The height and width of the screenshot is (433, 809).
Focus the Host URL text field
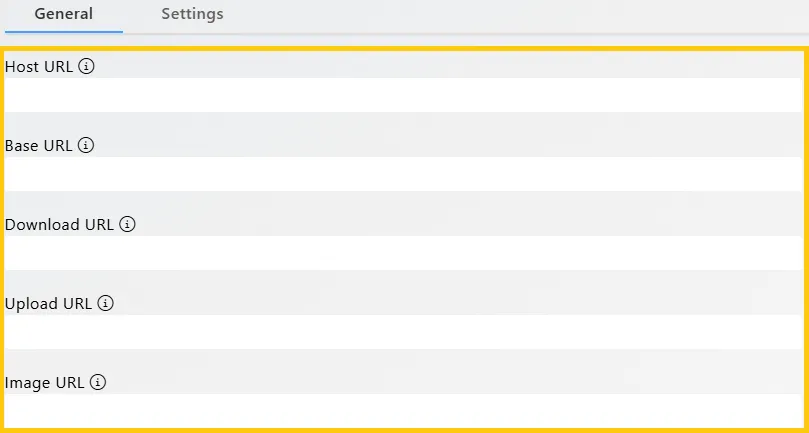coord(403,95)
